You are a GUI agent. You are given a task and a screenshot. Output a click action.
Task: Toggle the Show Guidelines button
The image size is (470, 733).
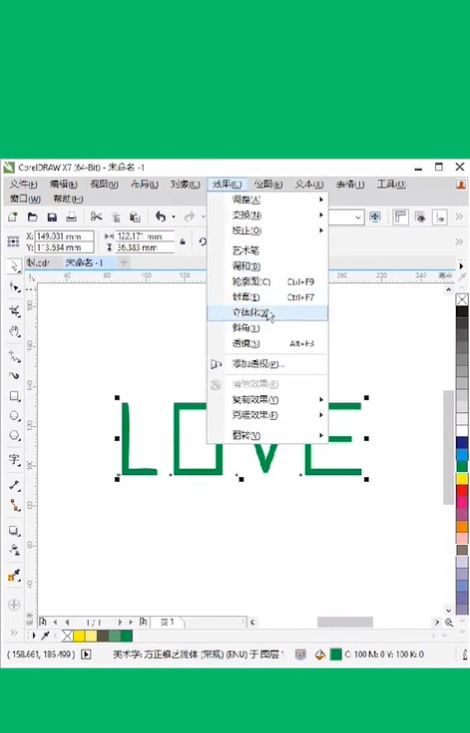pyautogui.click(x=440, y=217)
